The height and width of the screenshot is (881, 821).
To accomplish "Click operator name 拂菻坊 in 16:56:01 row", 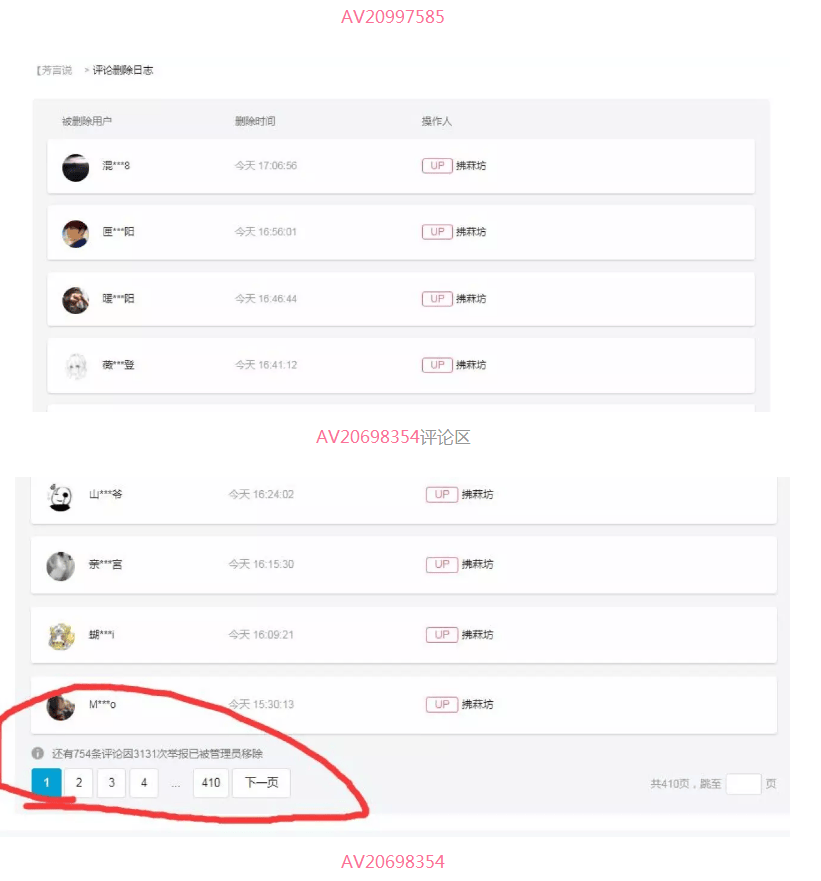I will [x=471, y=232].
